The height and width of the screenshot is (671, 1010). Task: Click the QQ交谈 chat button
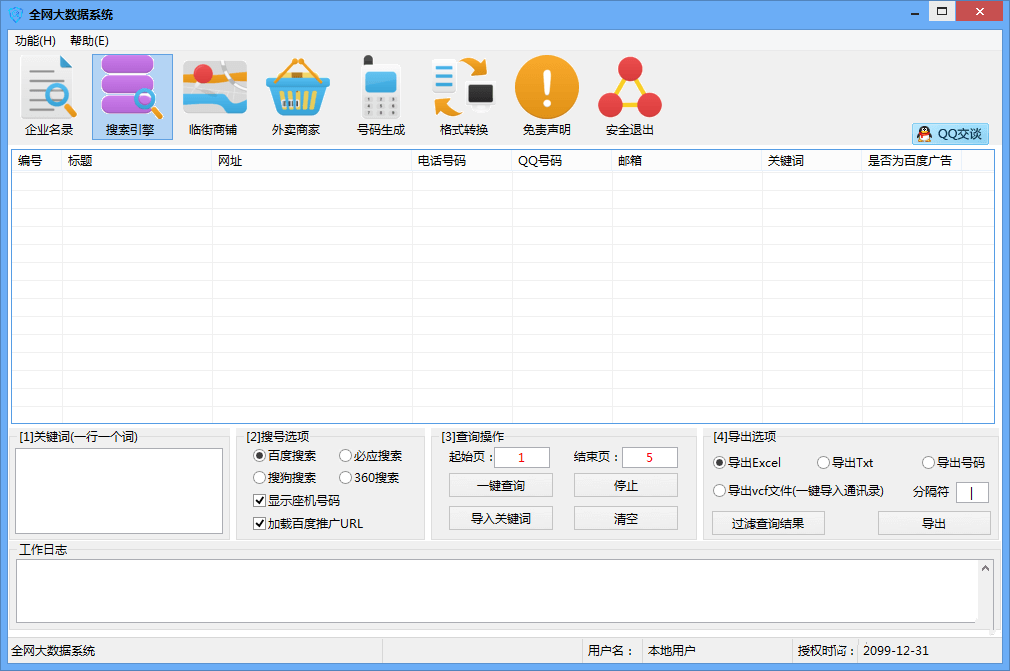click(950, 134)
